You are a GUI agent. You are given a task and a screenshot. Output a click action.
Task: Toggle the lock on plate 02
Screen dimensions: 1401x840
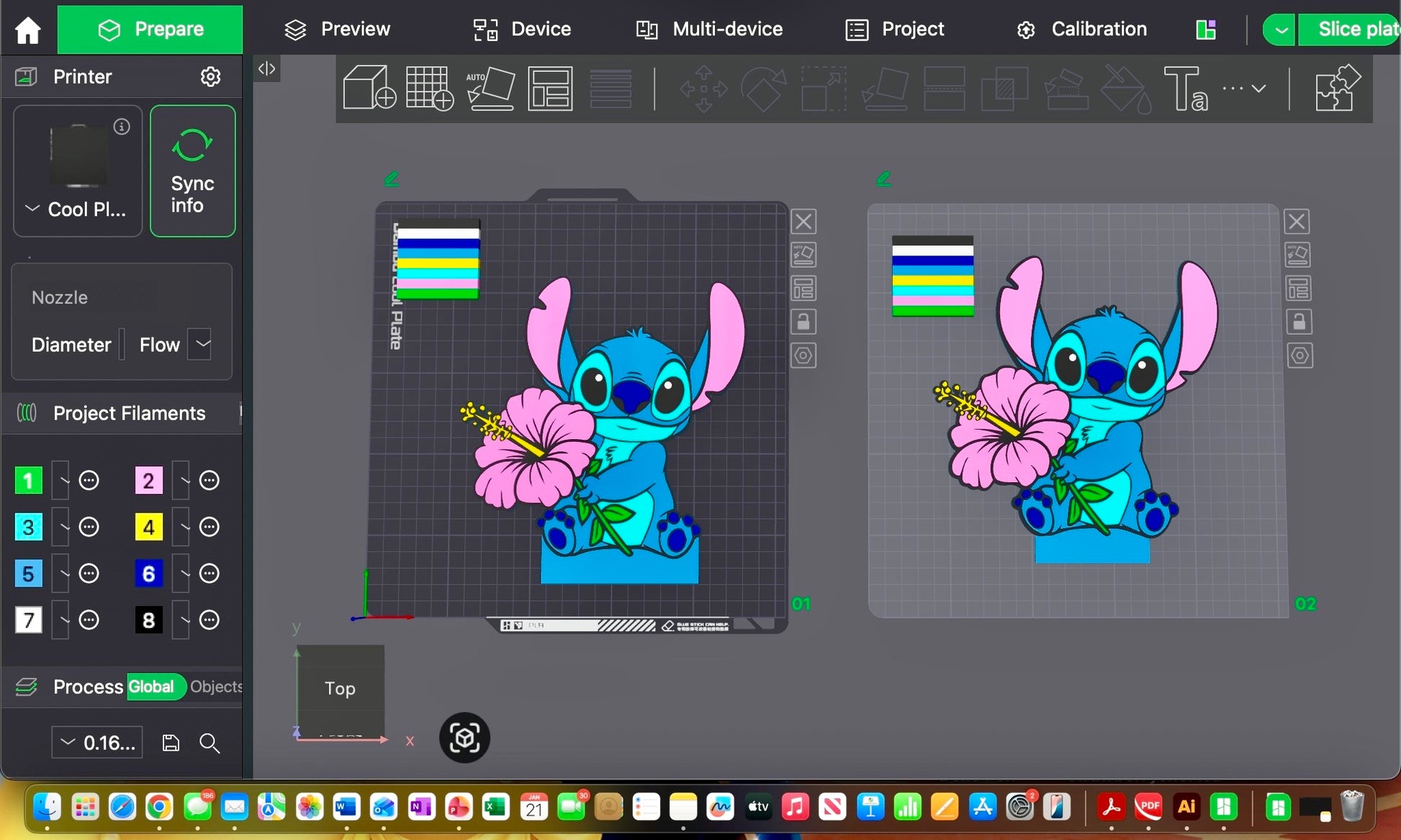pos(1299,322)
